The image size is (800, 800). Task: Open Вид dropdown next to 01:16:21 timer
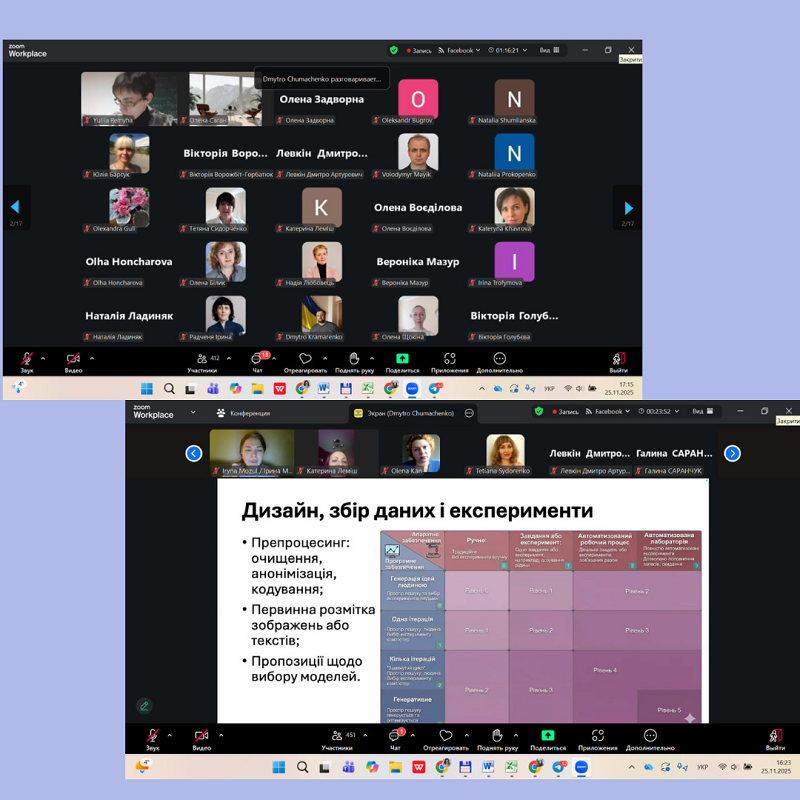pos(548,50)
